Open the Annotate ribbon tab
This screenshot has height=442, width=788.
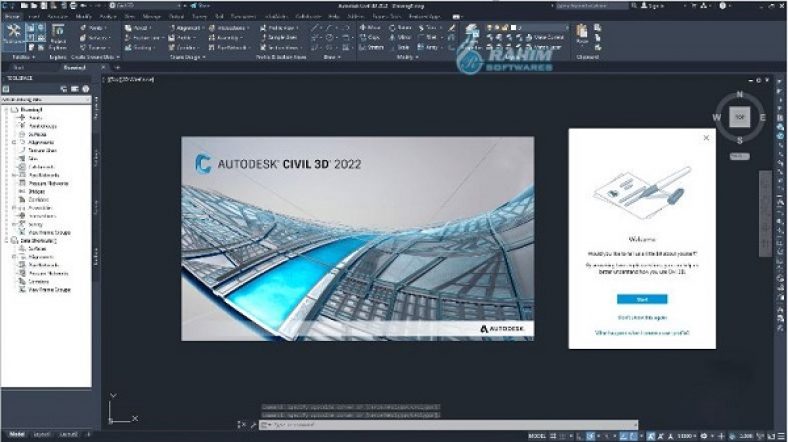coord(57,17)
